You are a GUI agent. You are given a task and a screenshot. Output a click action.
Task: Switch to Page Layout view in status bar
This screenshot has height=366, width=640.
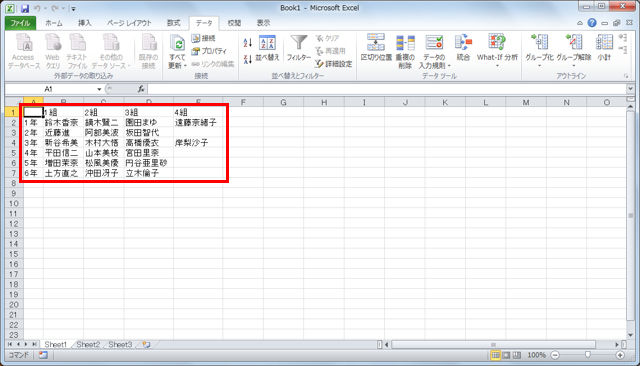click(506, 355)
